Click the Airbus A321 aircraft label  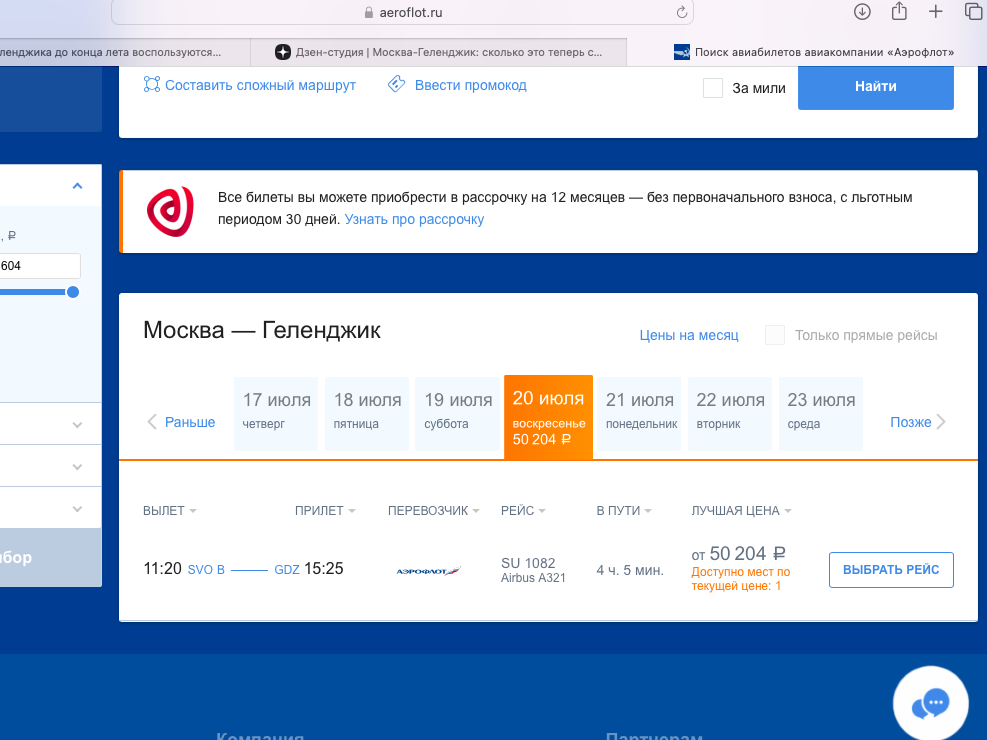pos(533,578)
